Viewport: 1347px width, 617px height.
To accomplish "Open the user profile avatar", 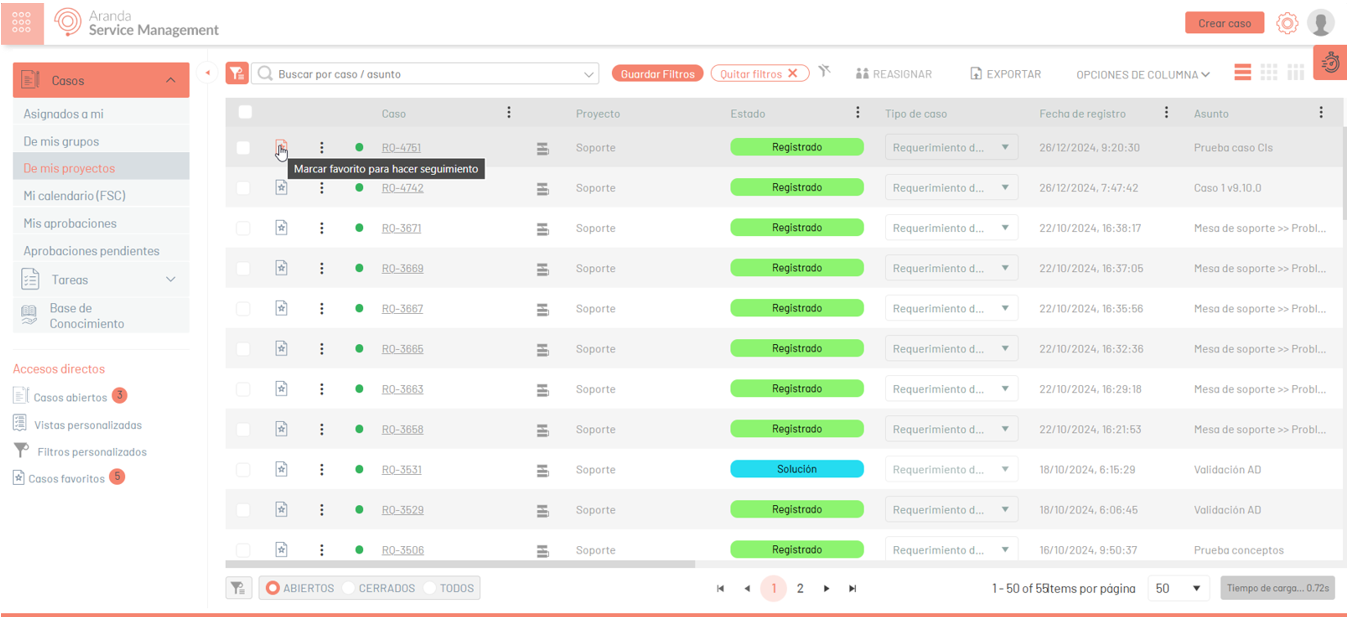I will tap(1321, 23).
